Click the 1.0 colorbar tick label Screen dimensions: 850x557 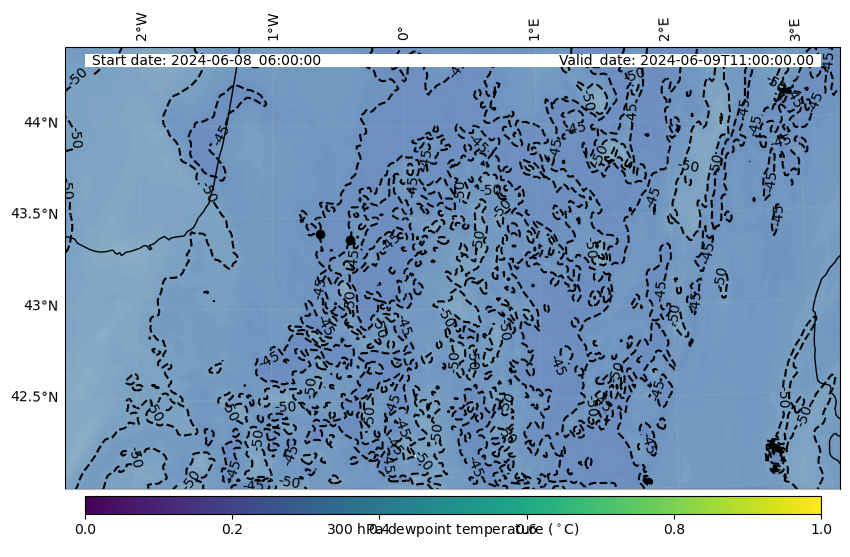click(x=820, y=529)
